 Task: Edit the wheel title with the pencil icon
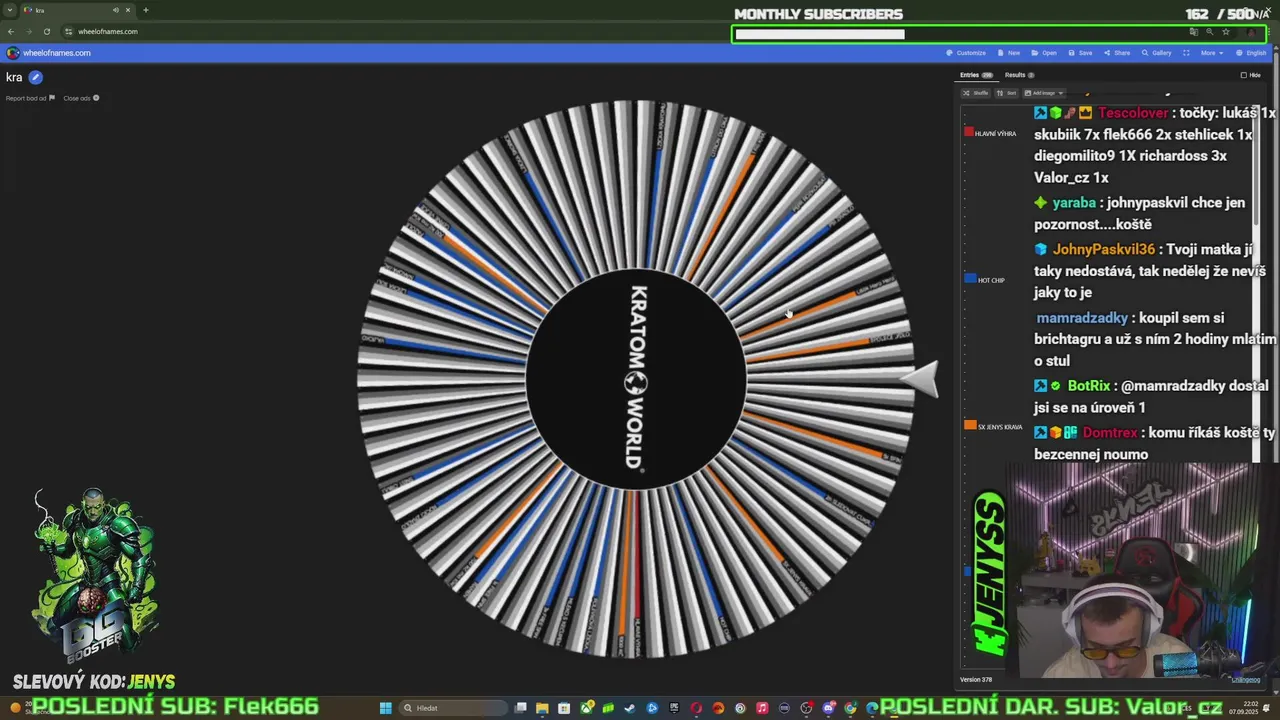pyautogui.click(x=36, y=77)
